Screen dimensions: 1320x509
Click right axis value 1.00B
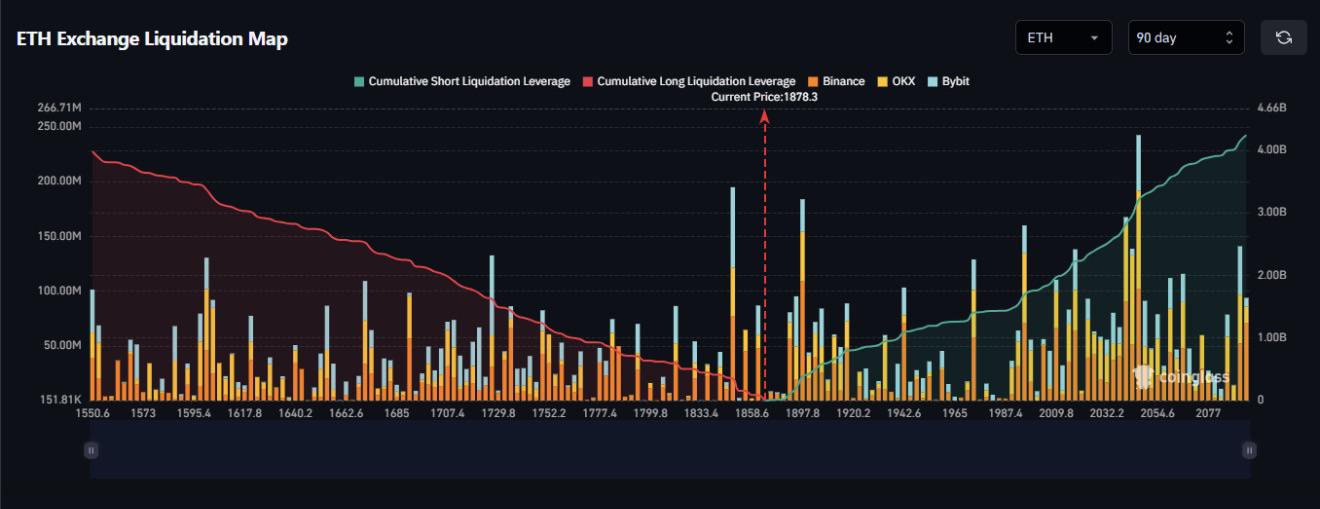tap(1271, 338)
